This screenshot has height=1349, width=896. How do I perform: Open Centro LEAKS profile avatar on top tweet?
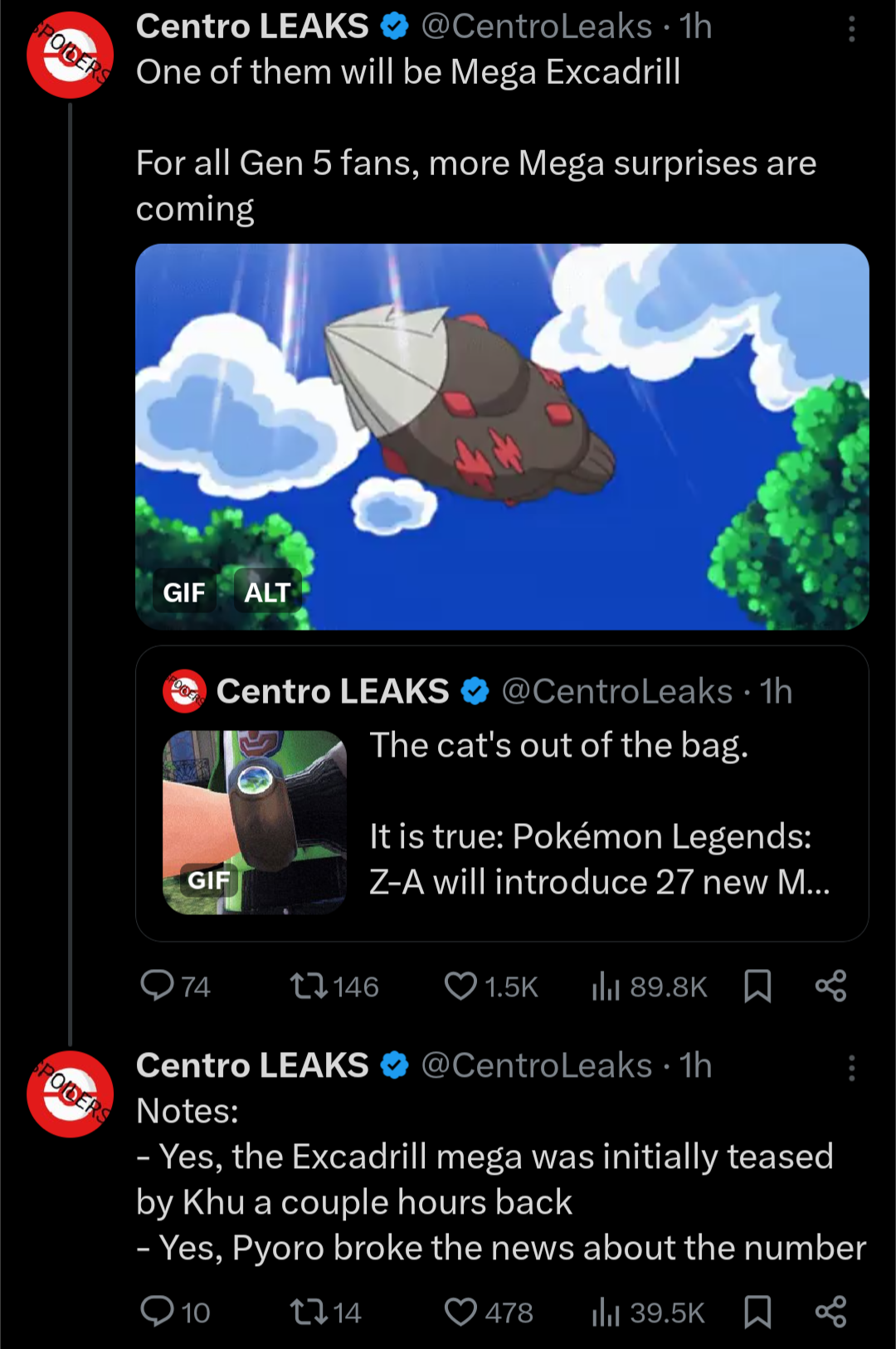[x=71, y=56]
